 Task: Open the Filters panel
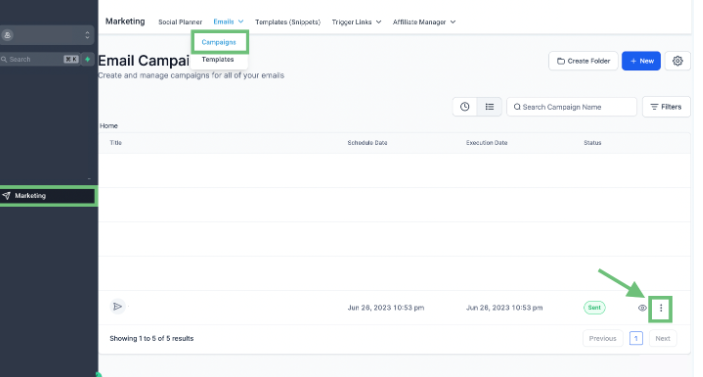(666, 107)
